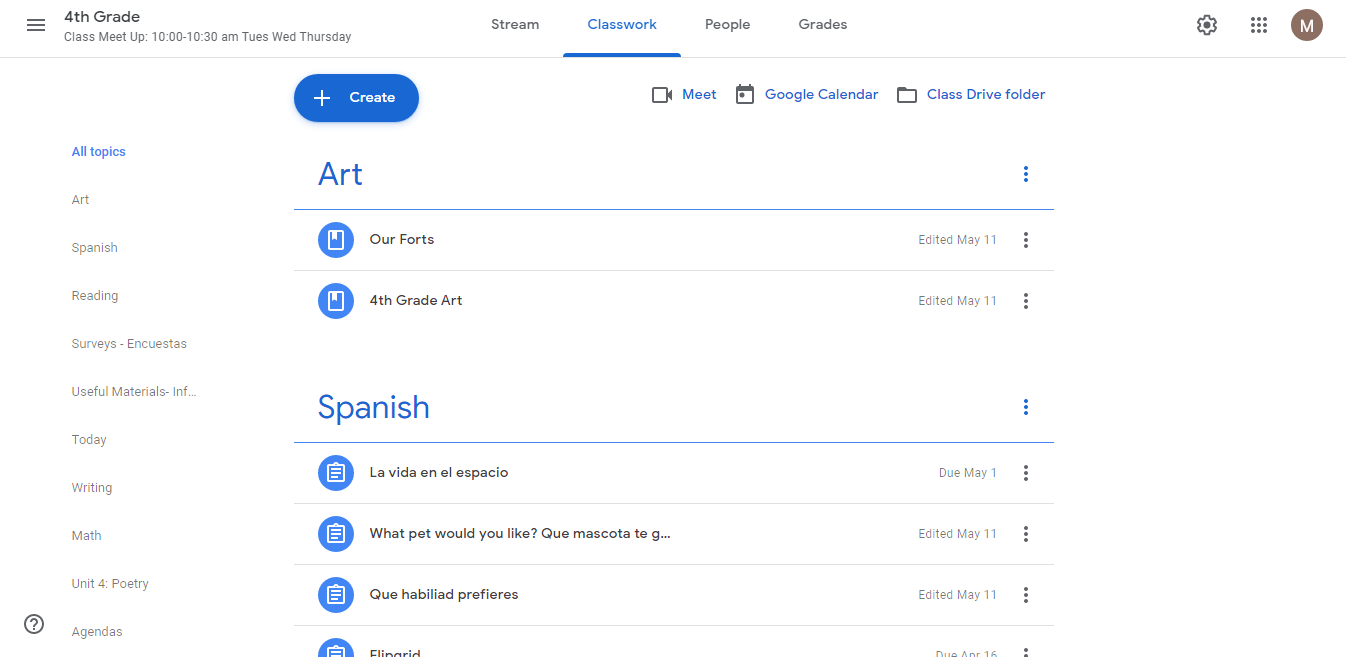Switch to the Stream tab
This screenshot has width=1346, height=657.
[515, 25]
